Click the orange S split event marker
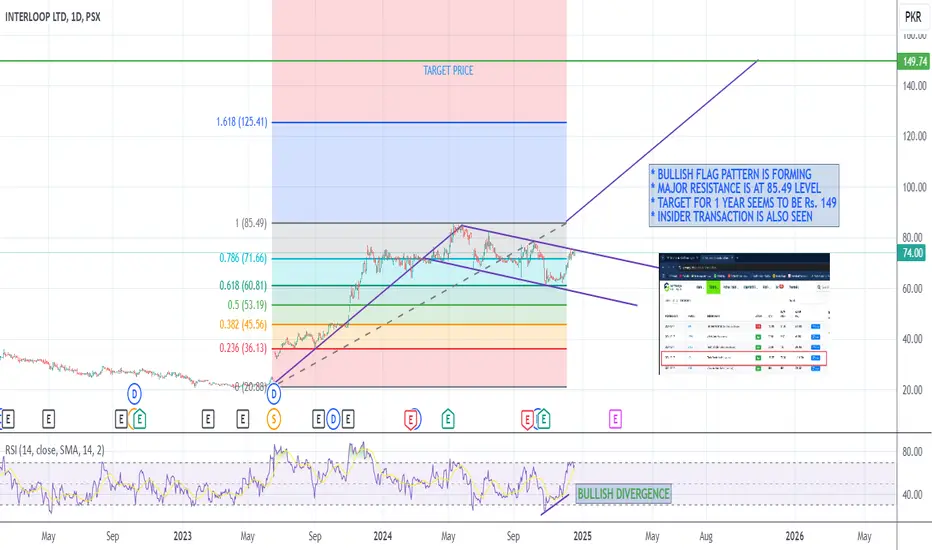This screenshot has height=550, width=932. tap(273, 419)
